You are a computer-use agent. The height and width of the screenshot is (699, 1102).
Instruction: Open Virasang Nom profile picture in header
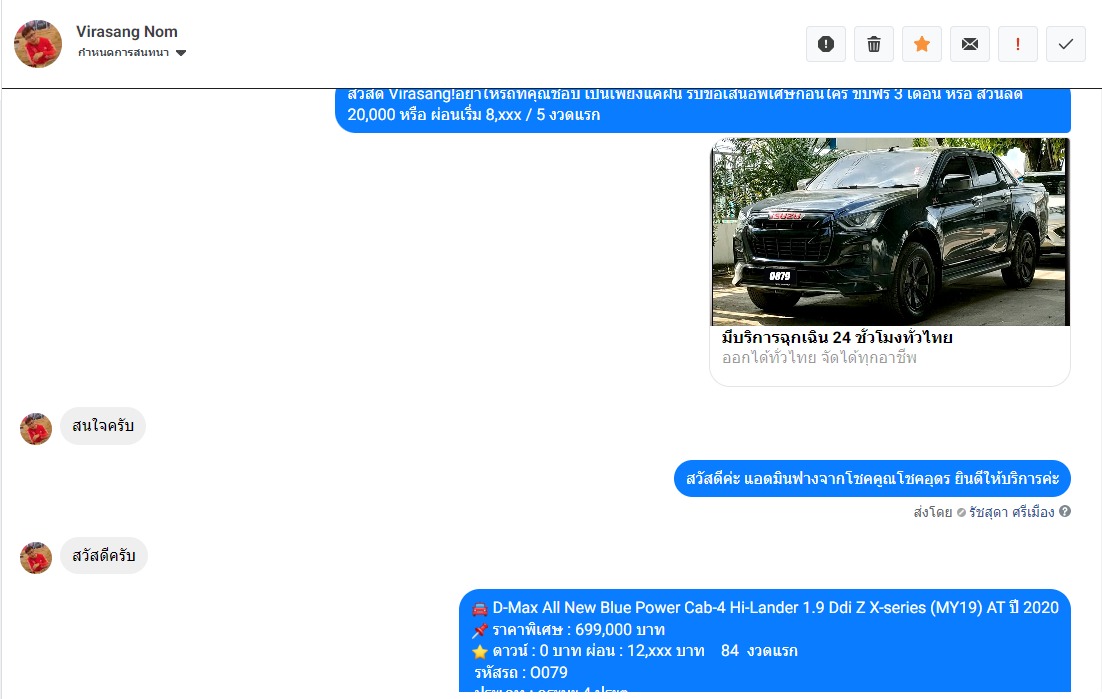pos(38,44)
